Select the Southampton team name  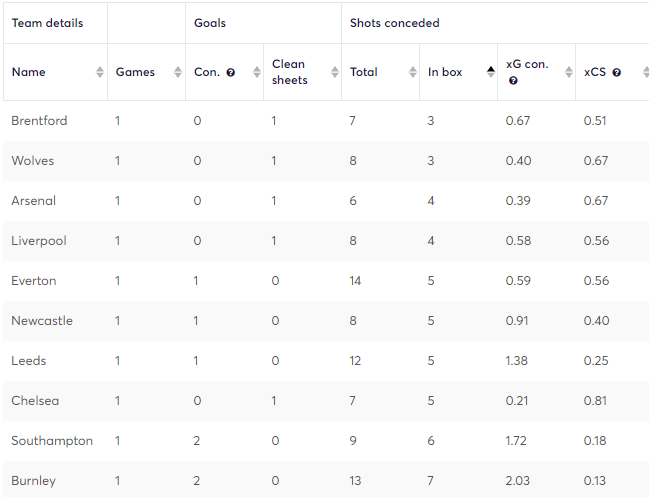pyautogui.click(x=52, y=441)
